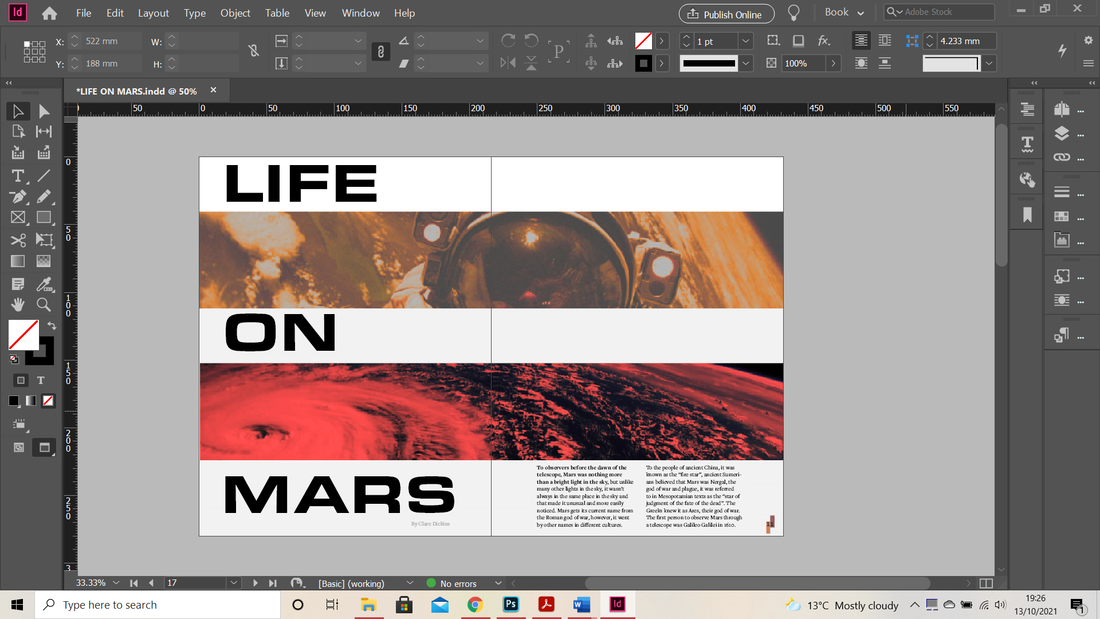The height and width of the screenshot is (619, 1100).
Task: Select the Type tool
Action: [18, 175]
